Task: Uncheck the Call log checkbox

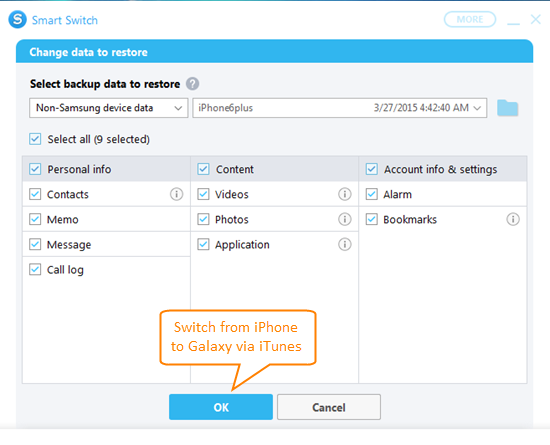Action: click(35, 269)
